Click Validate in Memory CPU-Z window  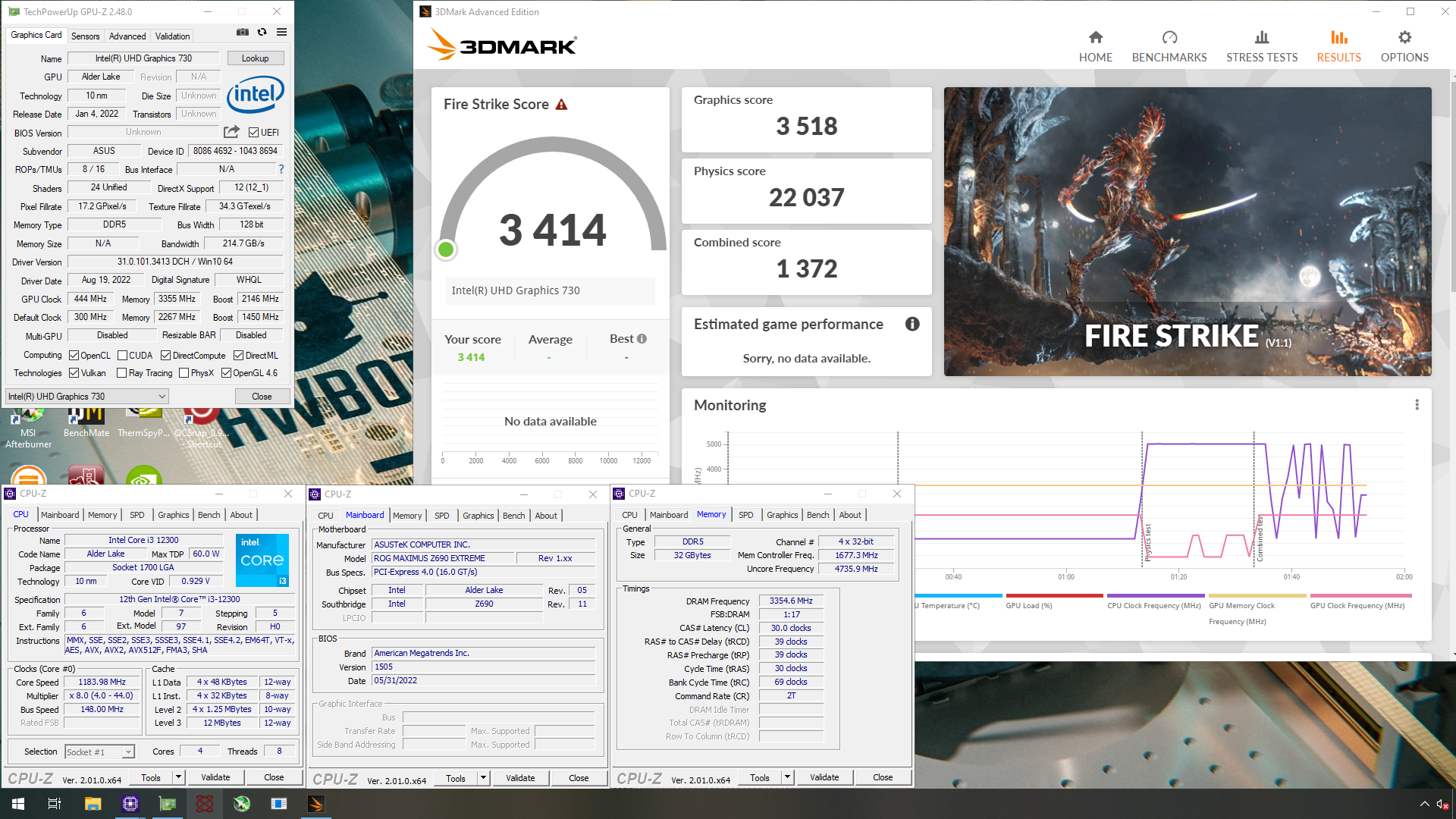(824, 777)
